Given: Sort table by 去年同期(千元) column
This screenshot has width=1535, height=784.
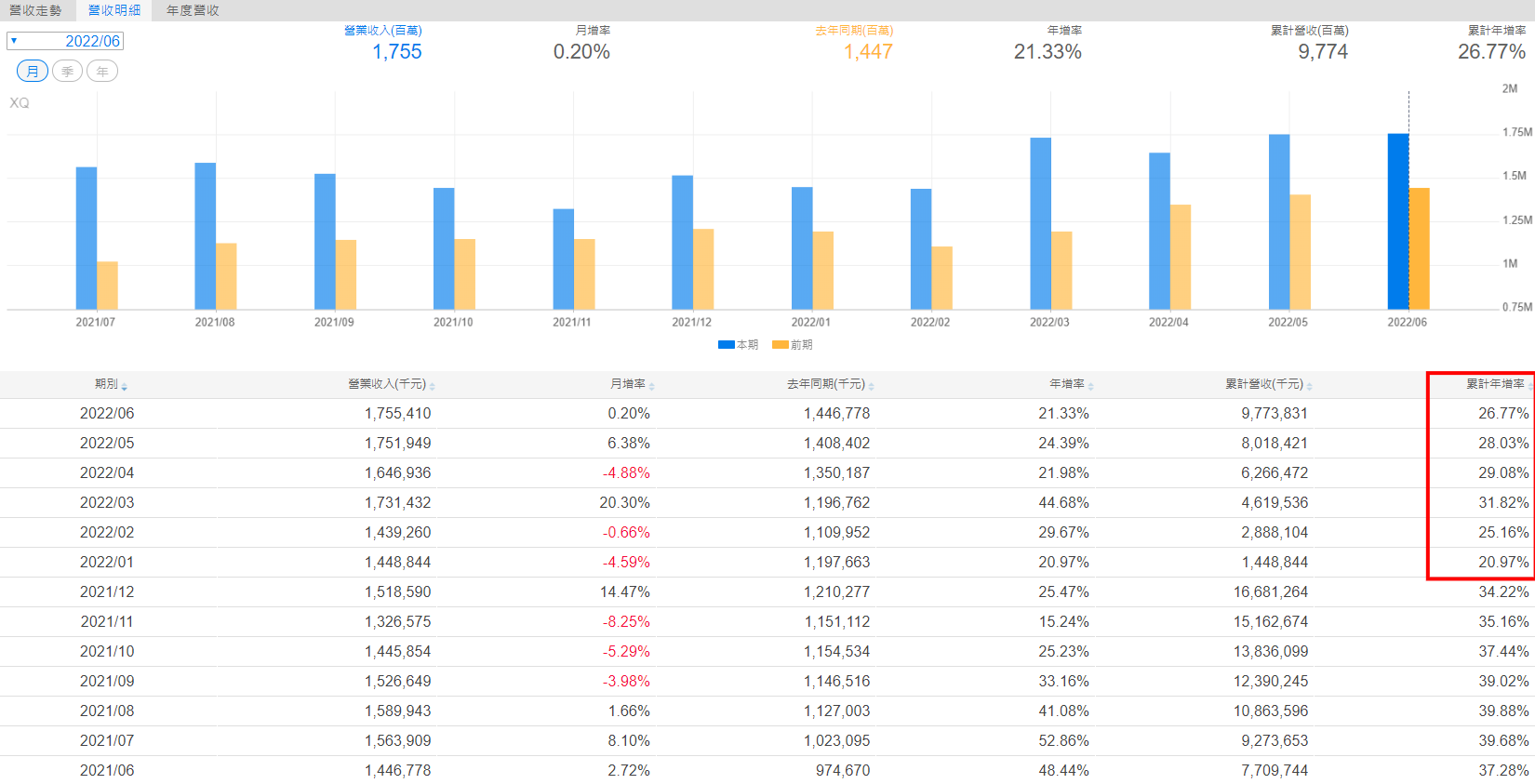Looking at the screenshot, I should click(x=831, y=384).
